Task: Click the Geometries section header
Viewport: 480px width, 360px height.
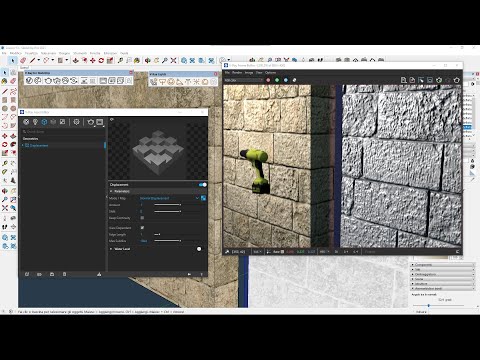Action: (30, 139)
